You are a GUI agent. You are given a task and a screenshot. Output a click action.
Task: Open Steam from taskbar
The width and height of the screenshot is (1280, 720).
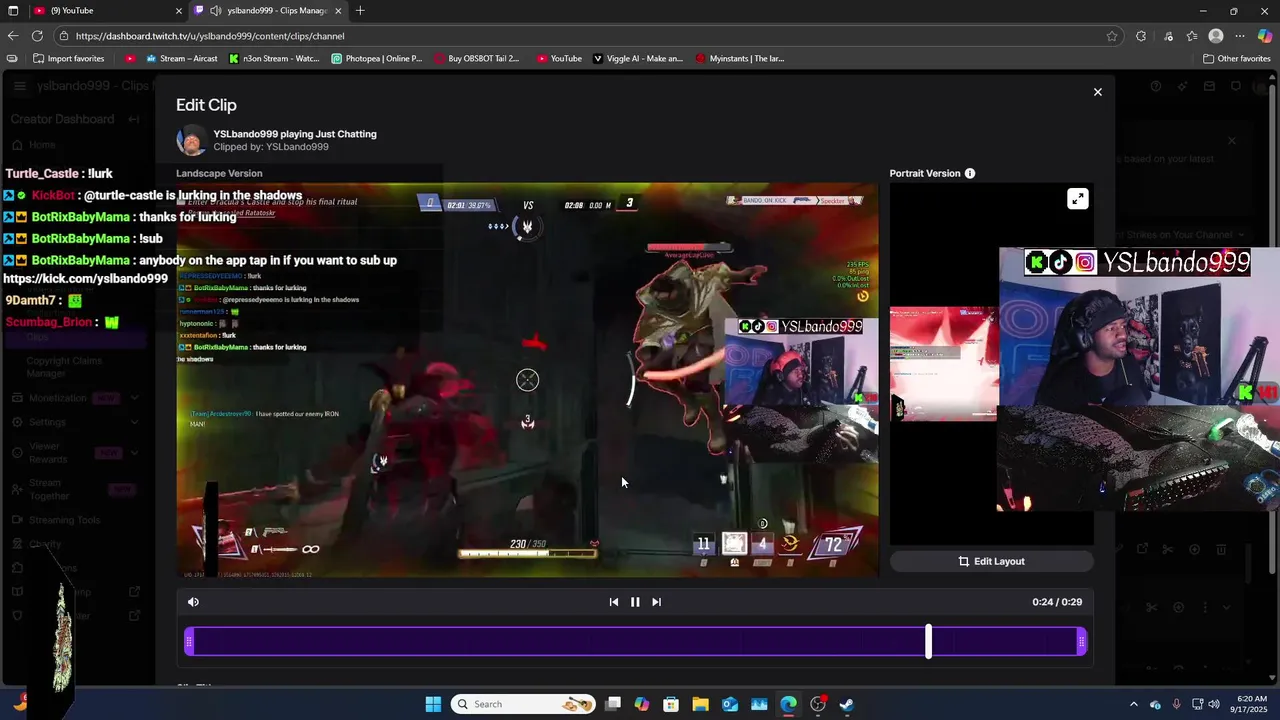pos(847,704)
